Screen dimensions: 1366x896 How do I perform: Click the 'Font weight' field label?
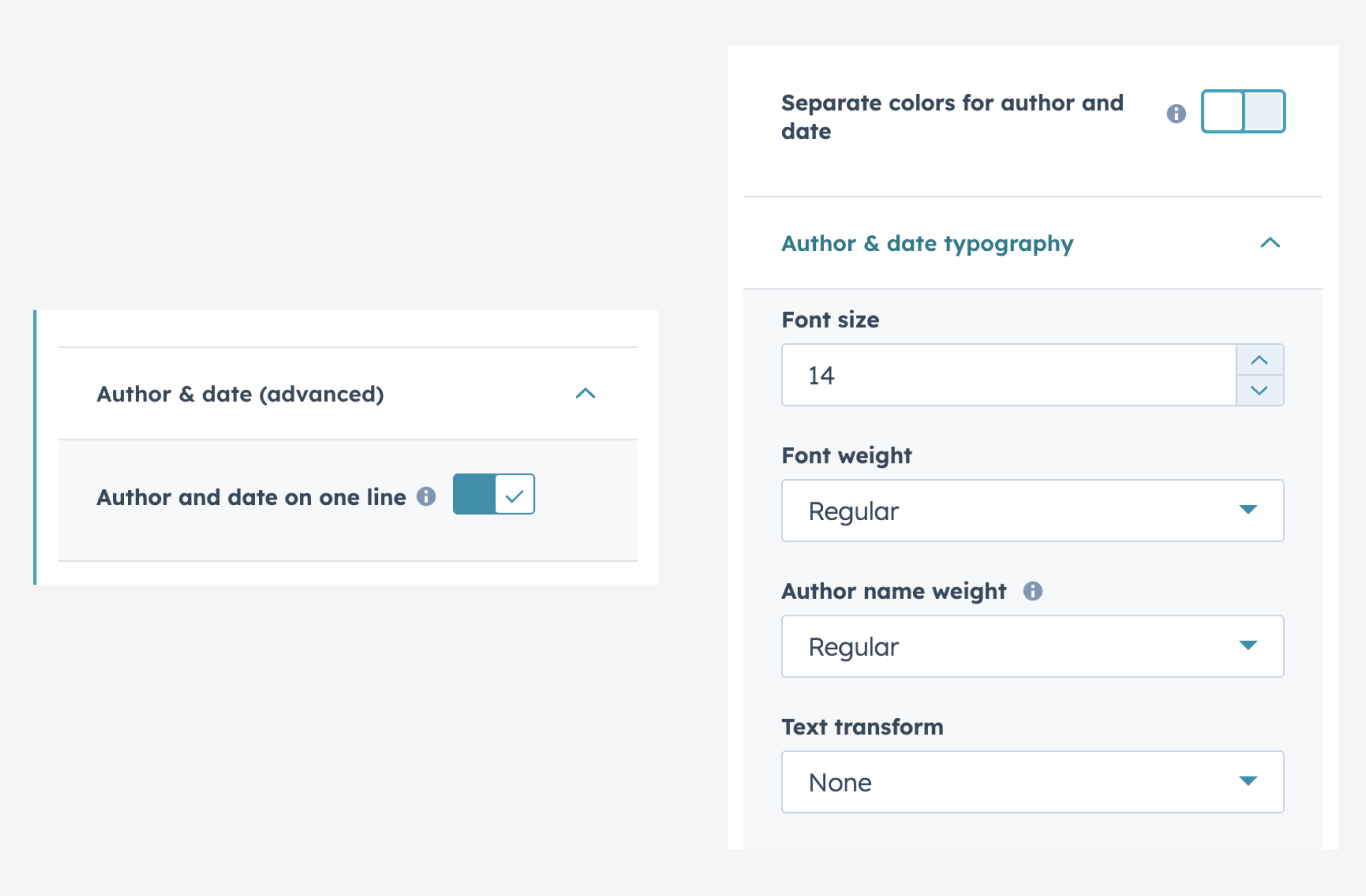(846, 455)
